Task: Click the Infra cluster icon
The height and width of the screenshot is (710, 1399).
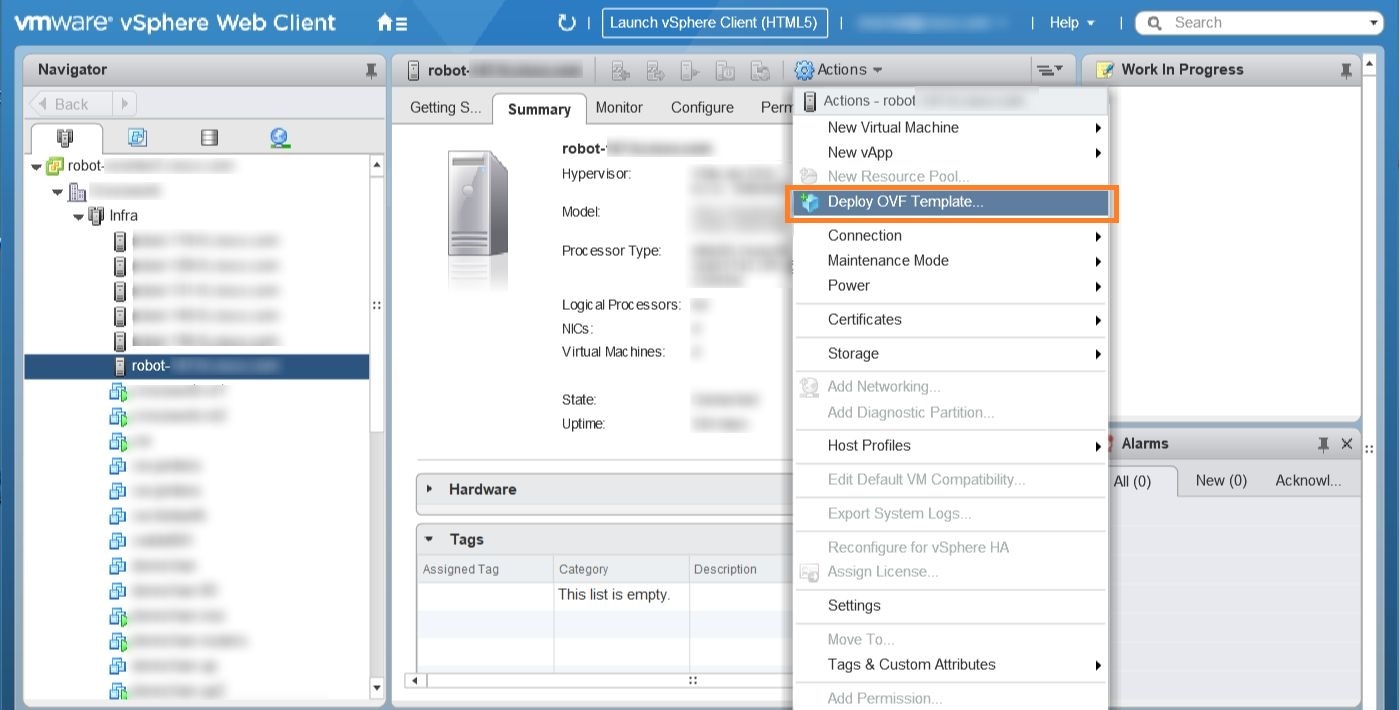Action: click(x=97, y=215)
